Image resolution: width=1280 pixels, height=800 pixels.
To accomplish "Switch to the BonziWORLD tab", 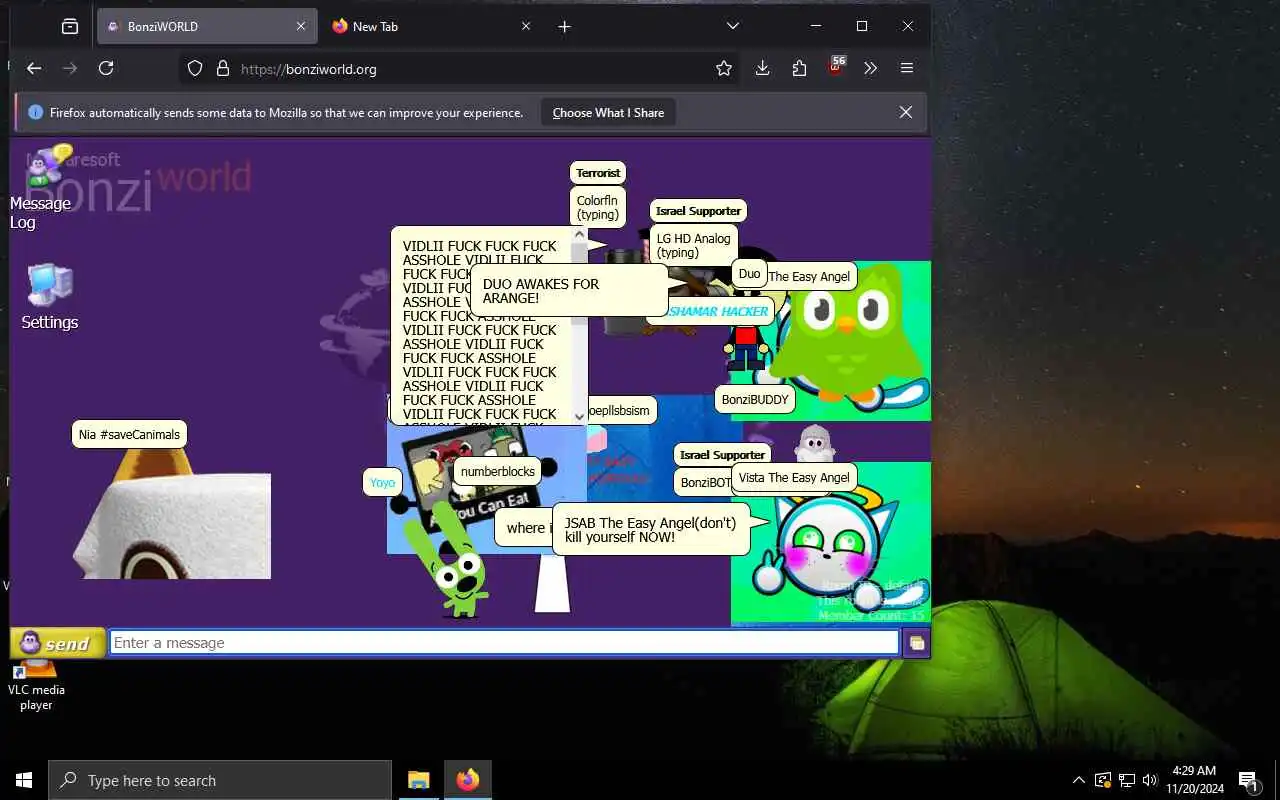I will tap(207, 26).
